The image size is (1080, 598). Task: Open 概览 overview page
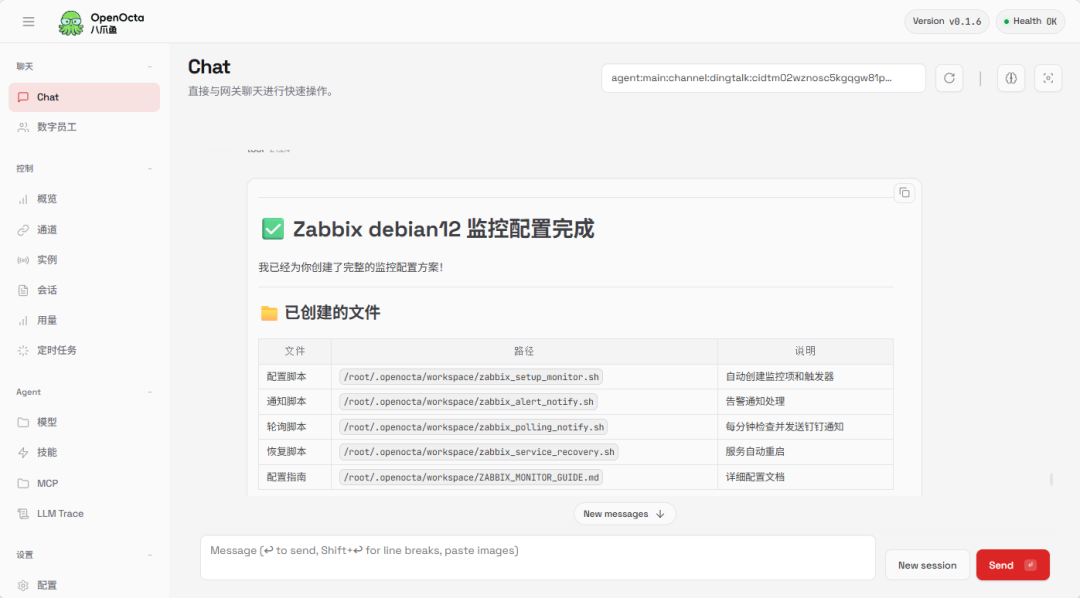tap(84, 199)
